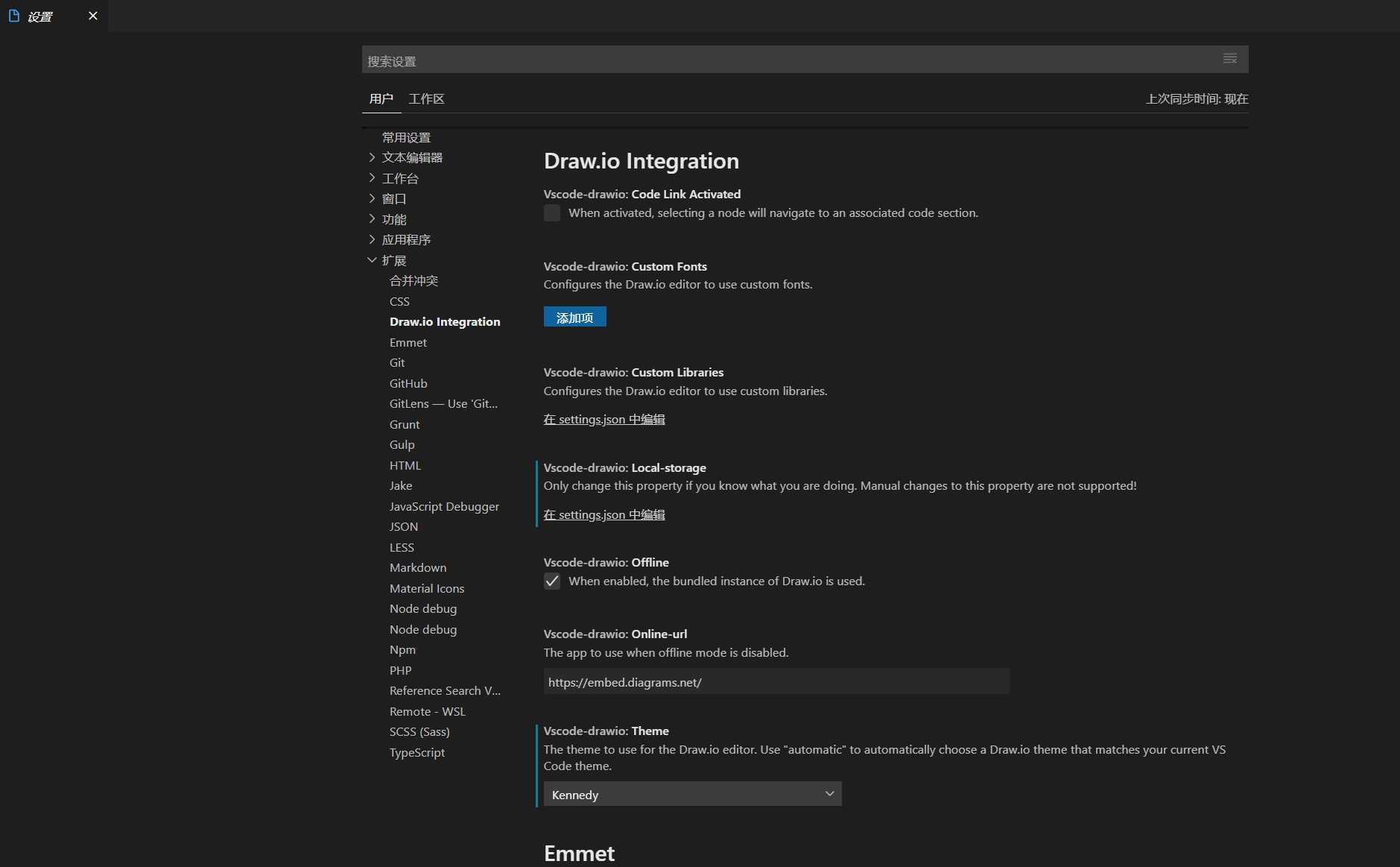This screenshot has height=867, width=1400.
Task: Open SCSS (Sass) settings
Action: (x=419, y=731)
